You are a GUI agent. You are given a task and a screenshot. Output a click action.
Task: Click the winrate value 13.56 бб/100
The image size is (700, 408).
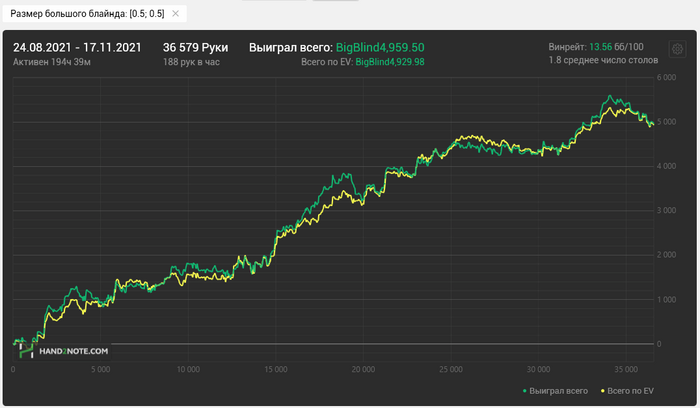616,47
